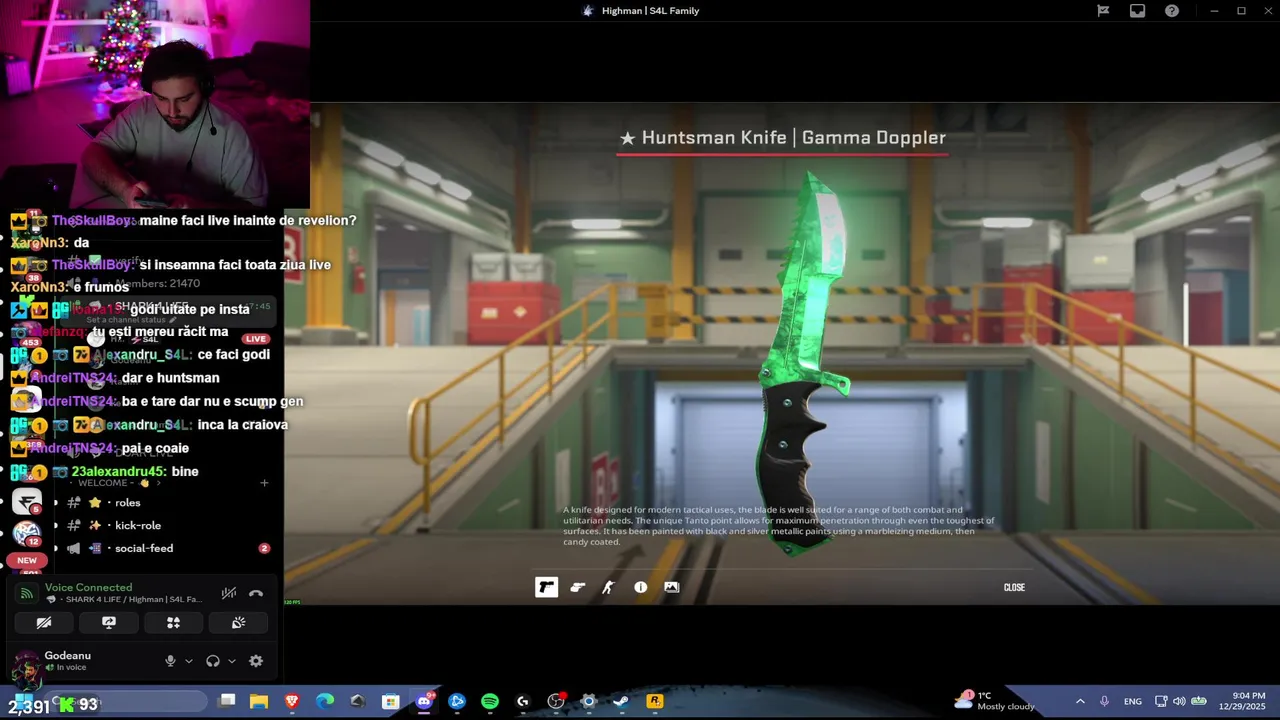This screenshot has height=720, width=1280.
Task: Open the soundboard button
Action: tap(238, 622)
